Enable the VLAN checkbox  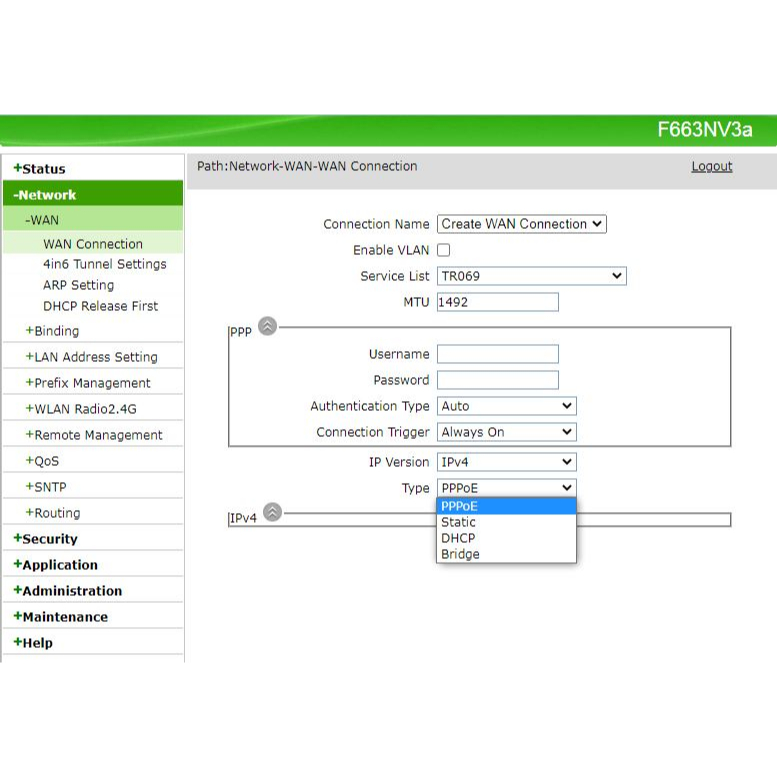point(444,250)
